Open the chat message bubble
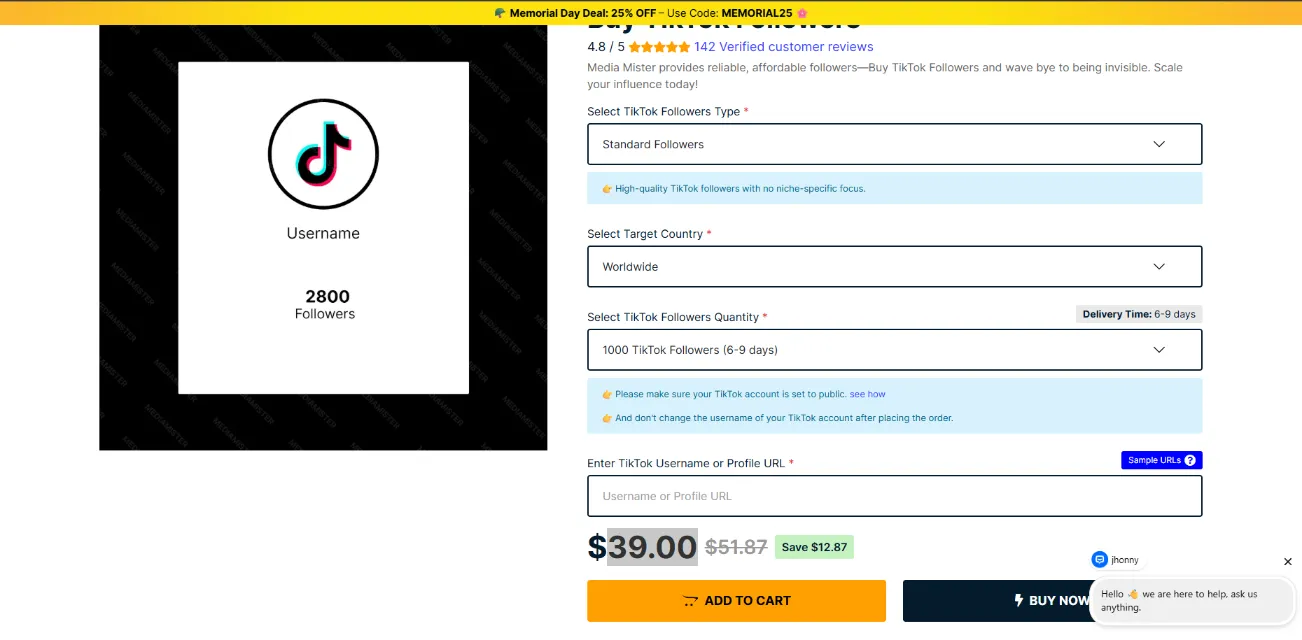This screenshot has height=640, width=1302. (x=1191, y=601)
